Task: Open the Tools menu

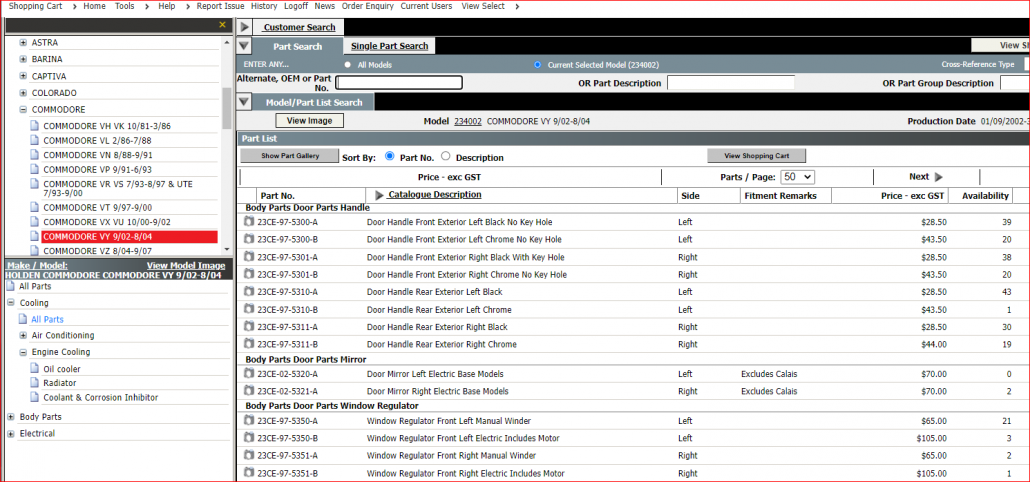Action: pyautogui.click(x=125, y=6)
